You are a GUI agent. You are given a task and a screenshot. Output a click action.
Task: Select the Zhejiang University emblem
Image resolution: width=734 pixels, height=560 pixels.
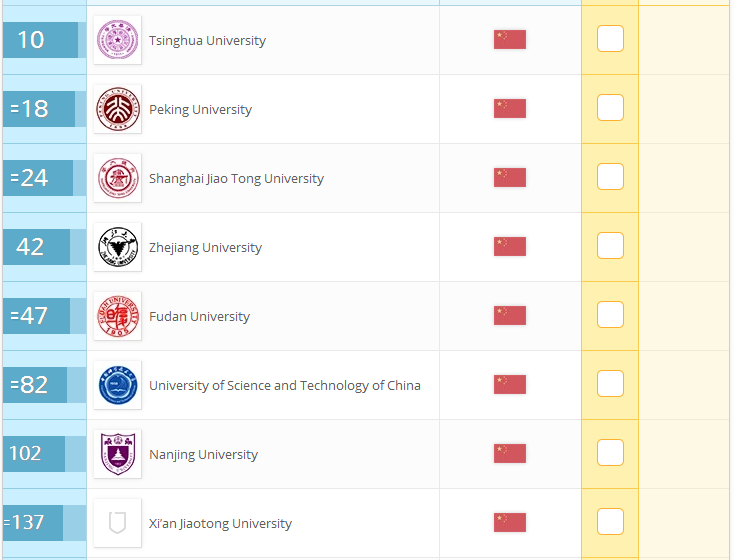click(x=117, y=247)
